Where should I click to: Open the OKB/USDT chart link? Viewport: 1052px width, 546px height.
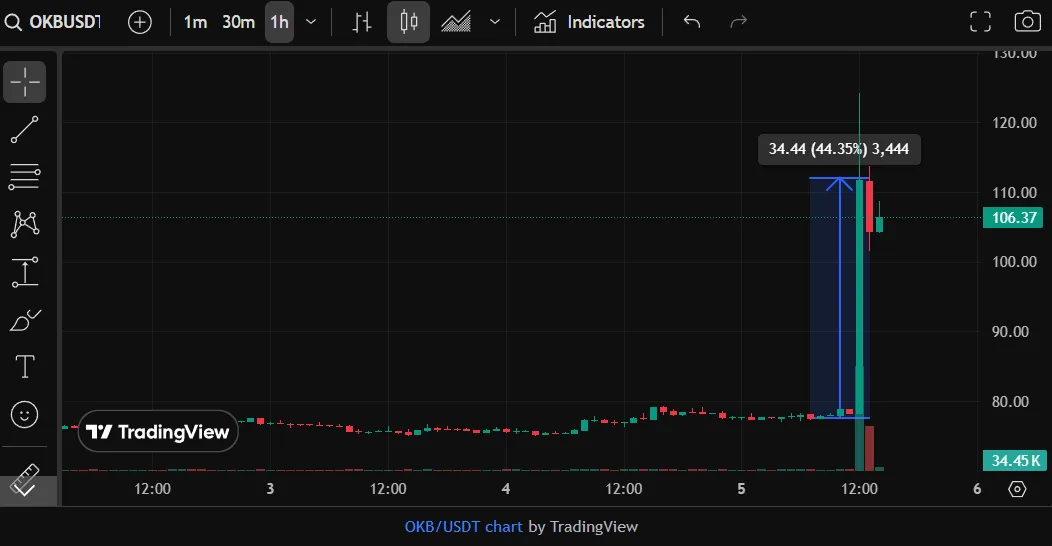point(463,527)
